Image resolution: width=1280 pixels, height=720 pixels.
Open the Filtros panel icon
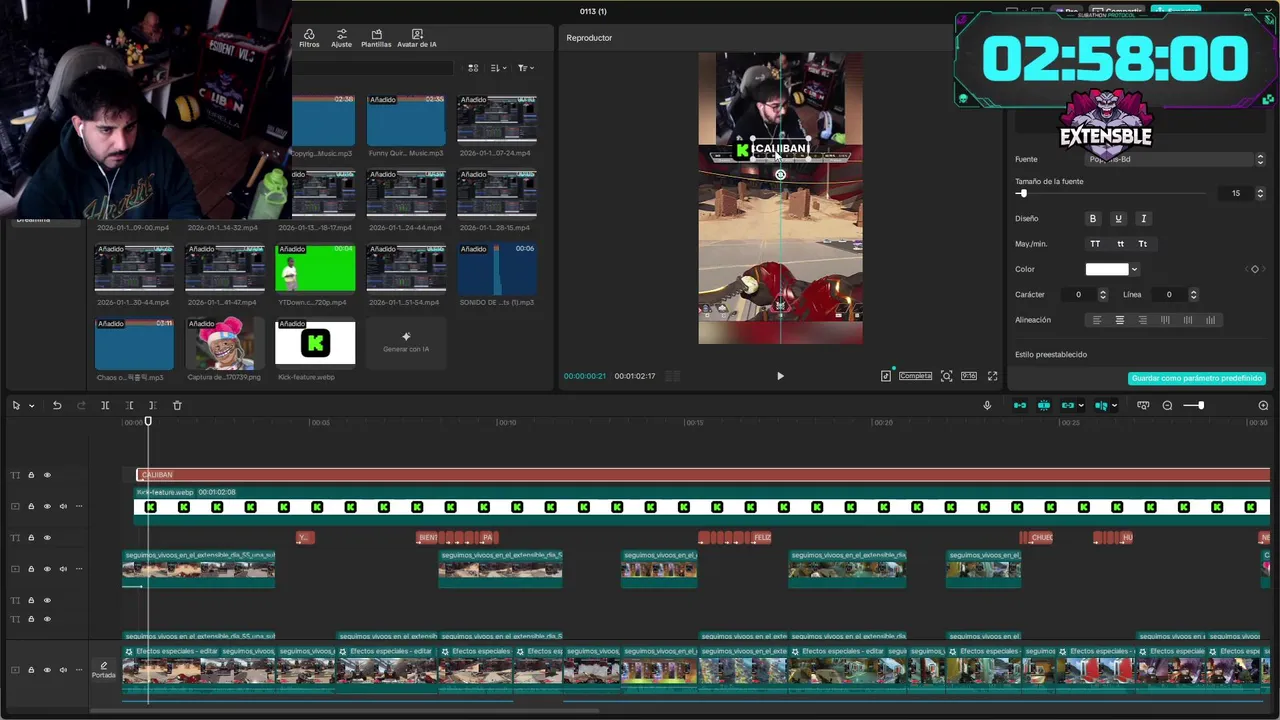[309, 38]
